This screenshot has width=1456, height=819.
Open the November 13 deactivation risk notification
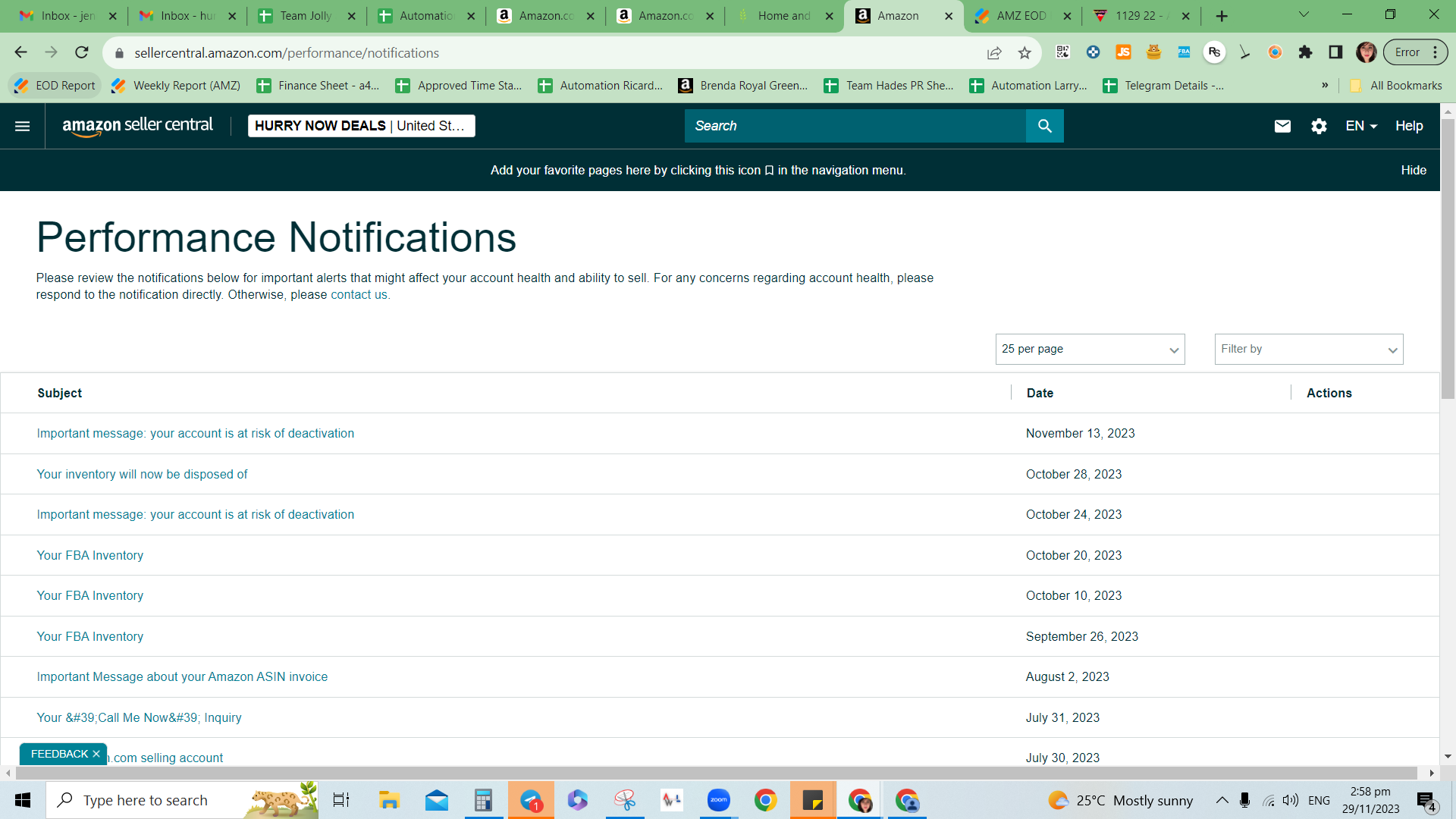click(x=196, y=434)
